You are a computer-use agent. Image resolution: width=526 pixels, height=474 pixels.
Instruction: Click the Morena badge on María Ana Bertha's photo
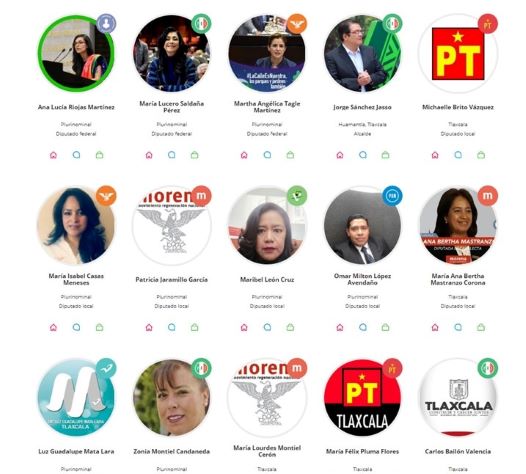[x=487, y=196]
